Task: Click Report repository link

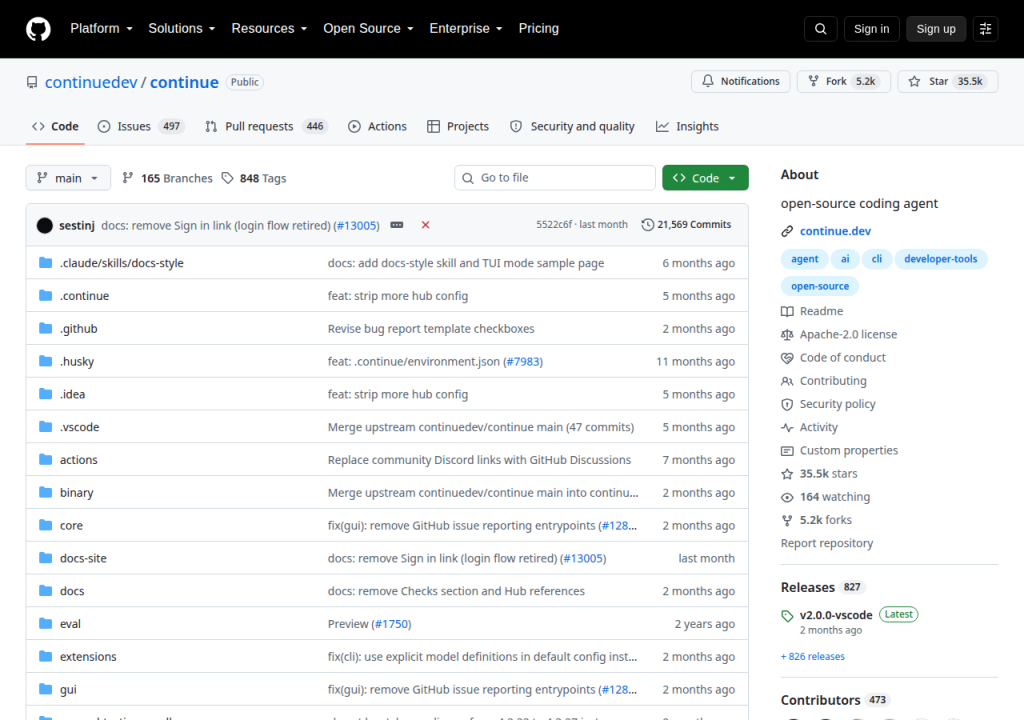Action: (827, 544)
